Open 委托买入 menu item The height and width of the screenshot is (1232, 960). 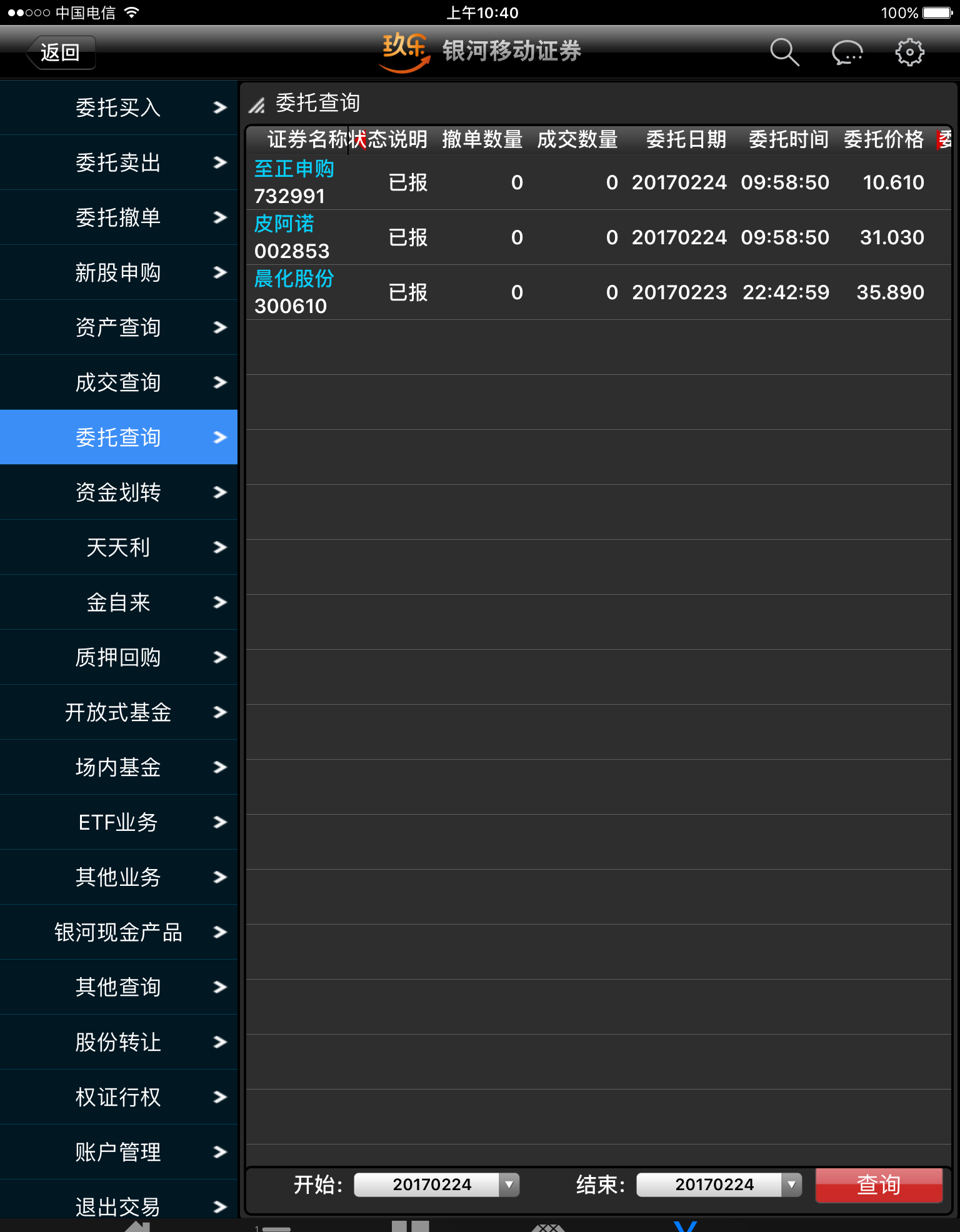[x=119, y=107]
